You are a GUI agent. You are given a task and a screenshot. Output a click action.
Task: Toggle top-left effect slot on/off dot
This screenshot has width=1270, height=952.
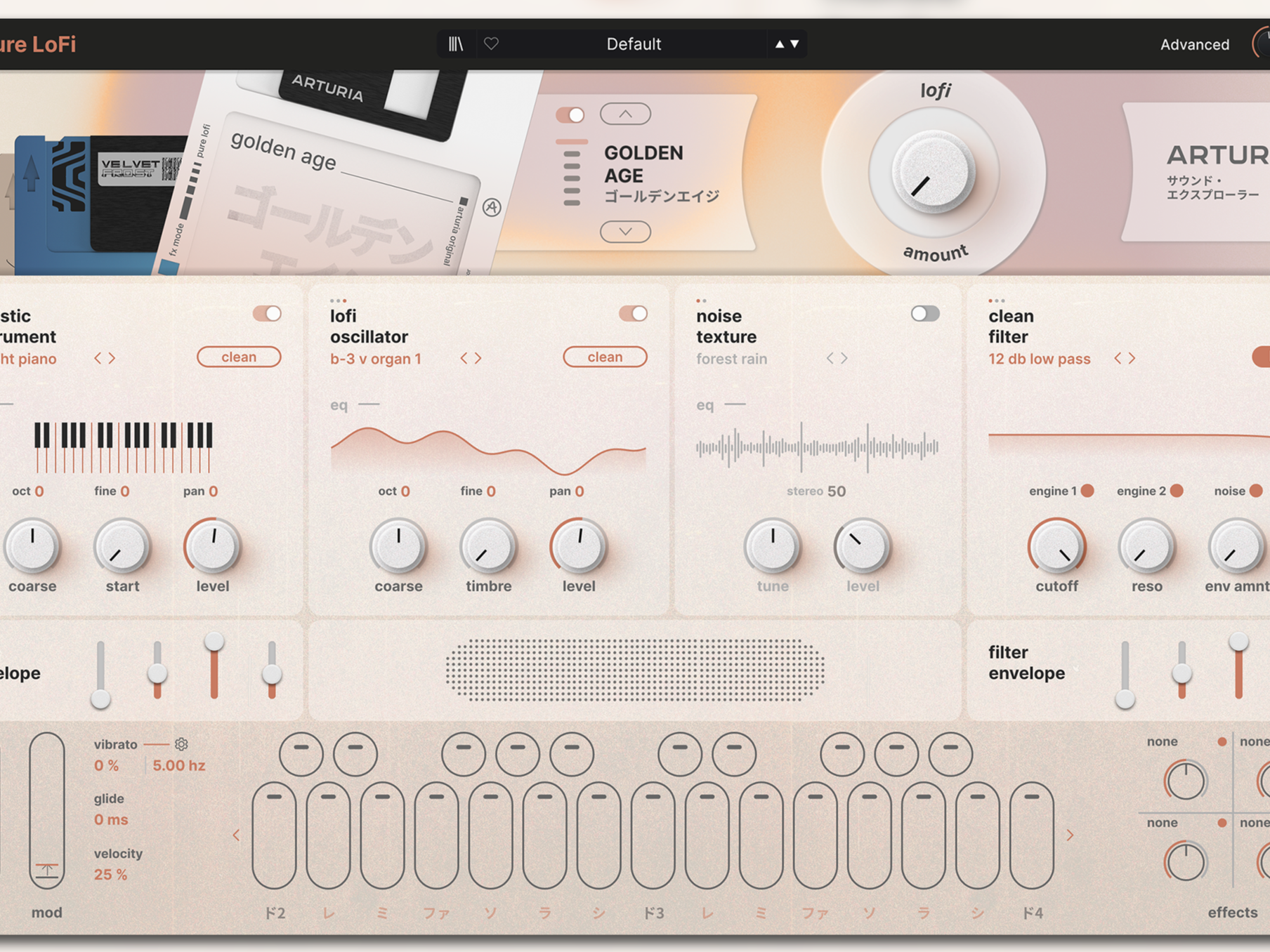coord(1222,741)
